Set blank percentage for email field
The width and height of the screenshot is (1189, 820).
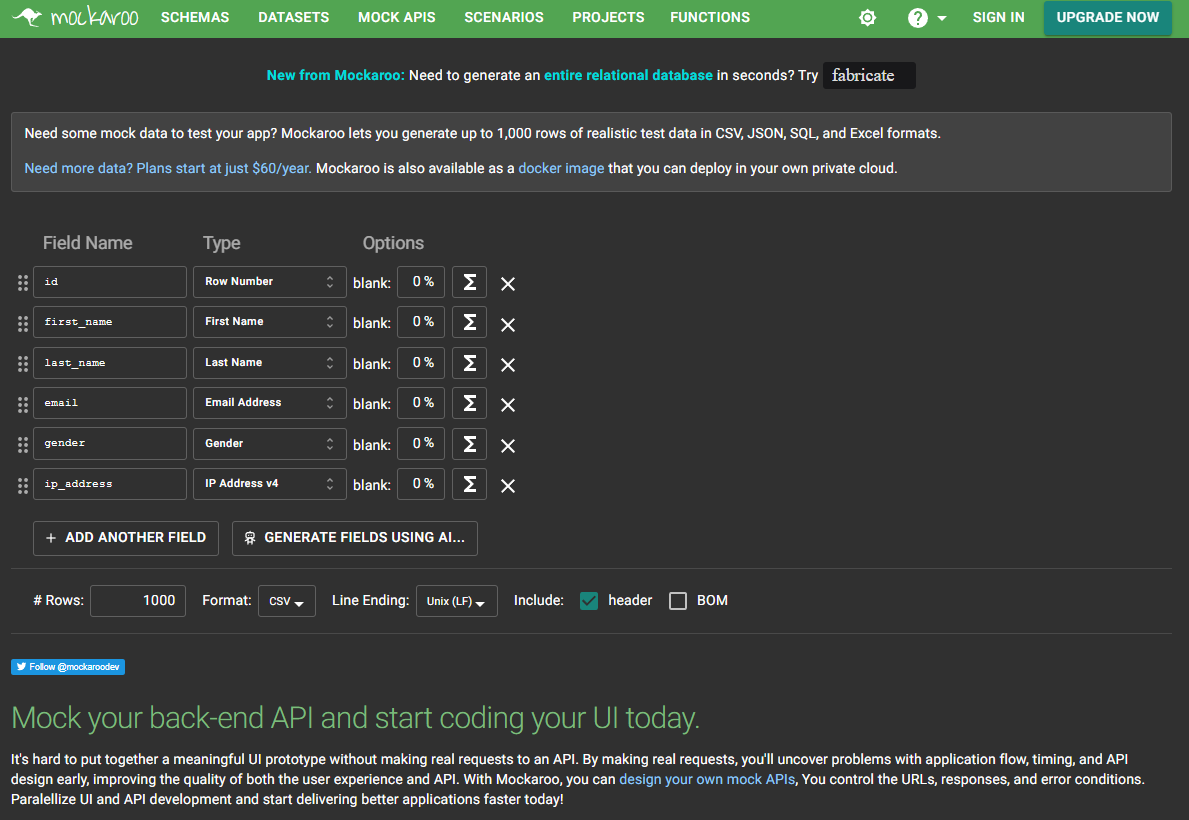tap(421, 403)
